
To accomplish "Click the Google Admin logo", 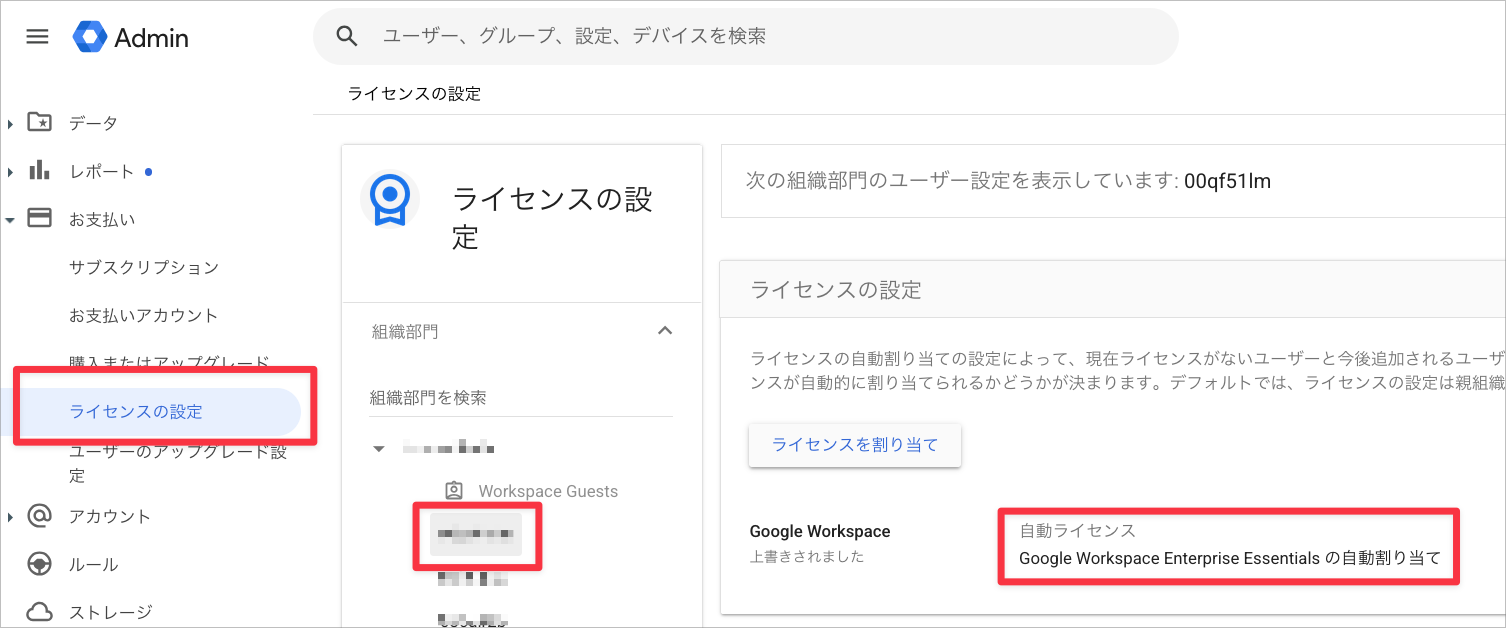I will 131,38.
